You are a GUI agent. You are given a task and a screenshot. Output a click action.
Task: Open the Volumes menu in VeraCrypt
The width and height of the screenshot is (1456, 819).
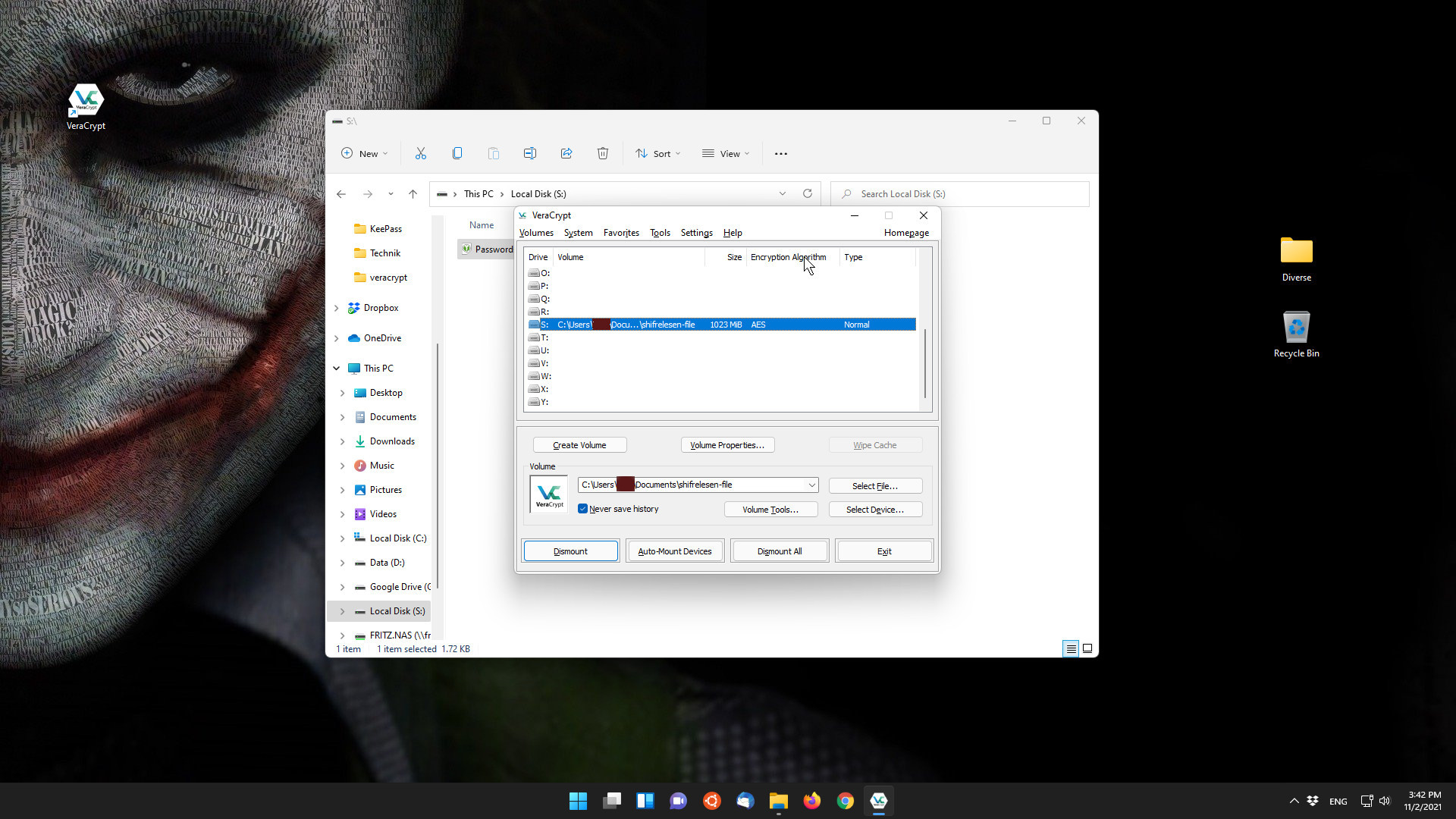point(536,233)
